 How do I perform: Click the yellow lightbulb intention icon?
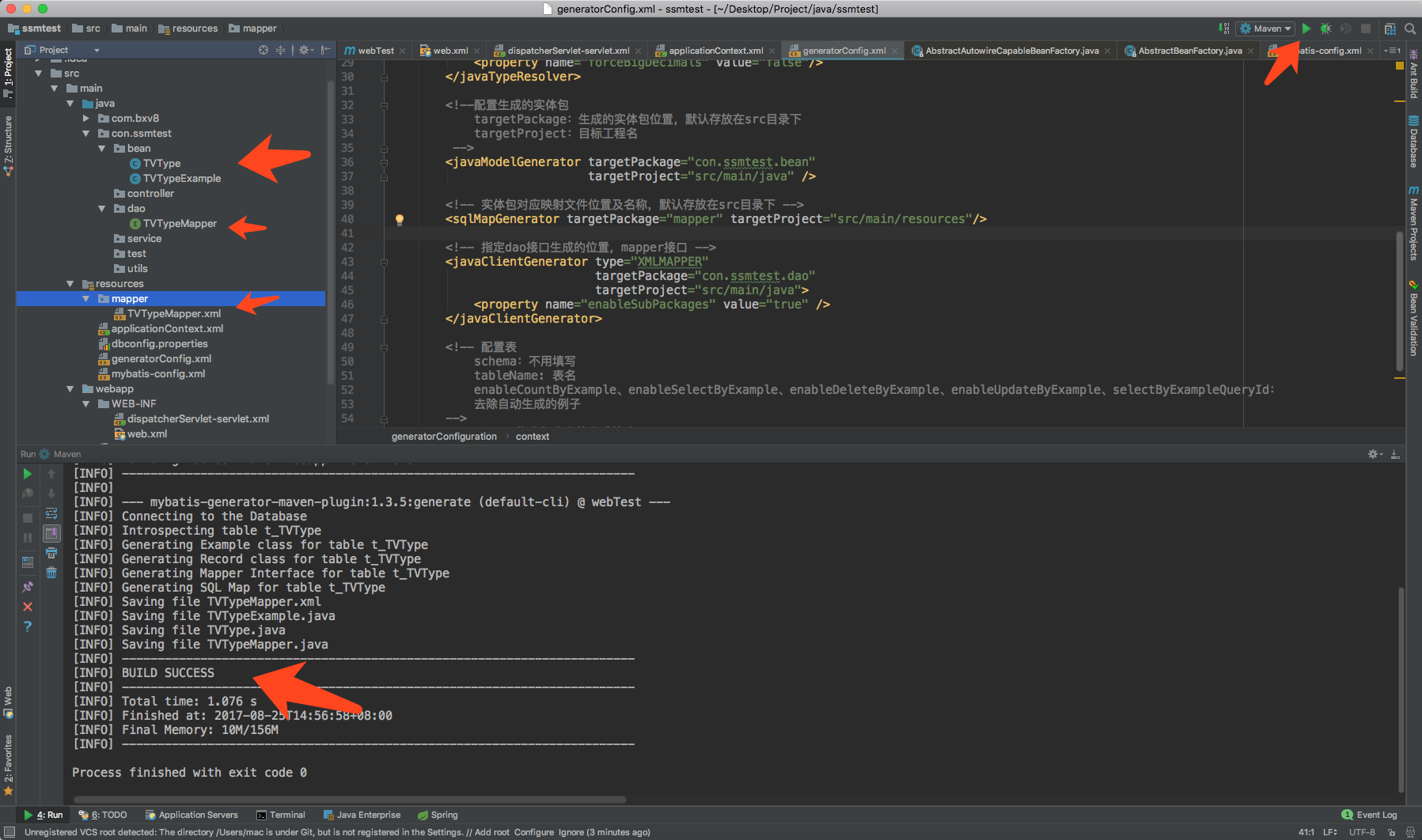click(x=400, y=219)
